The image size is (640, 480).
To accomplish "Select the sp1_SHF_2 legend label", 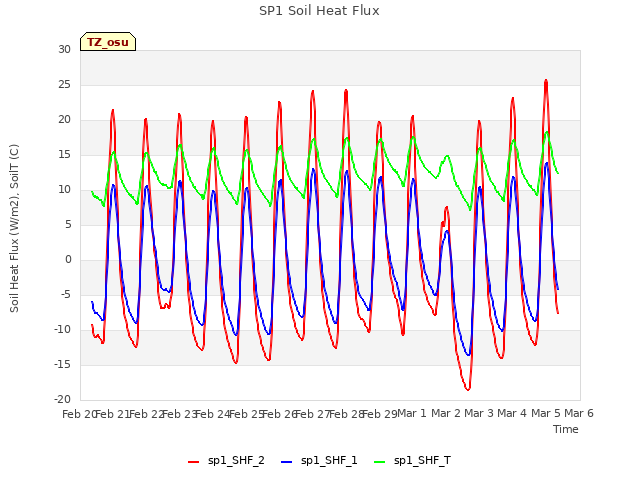I will click(x=236, y=461).
